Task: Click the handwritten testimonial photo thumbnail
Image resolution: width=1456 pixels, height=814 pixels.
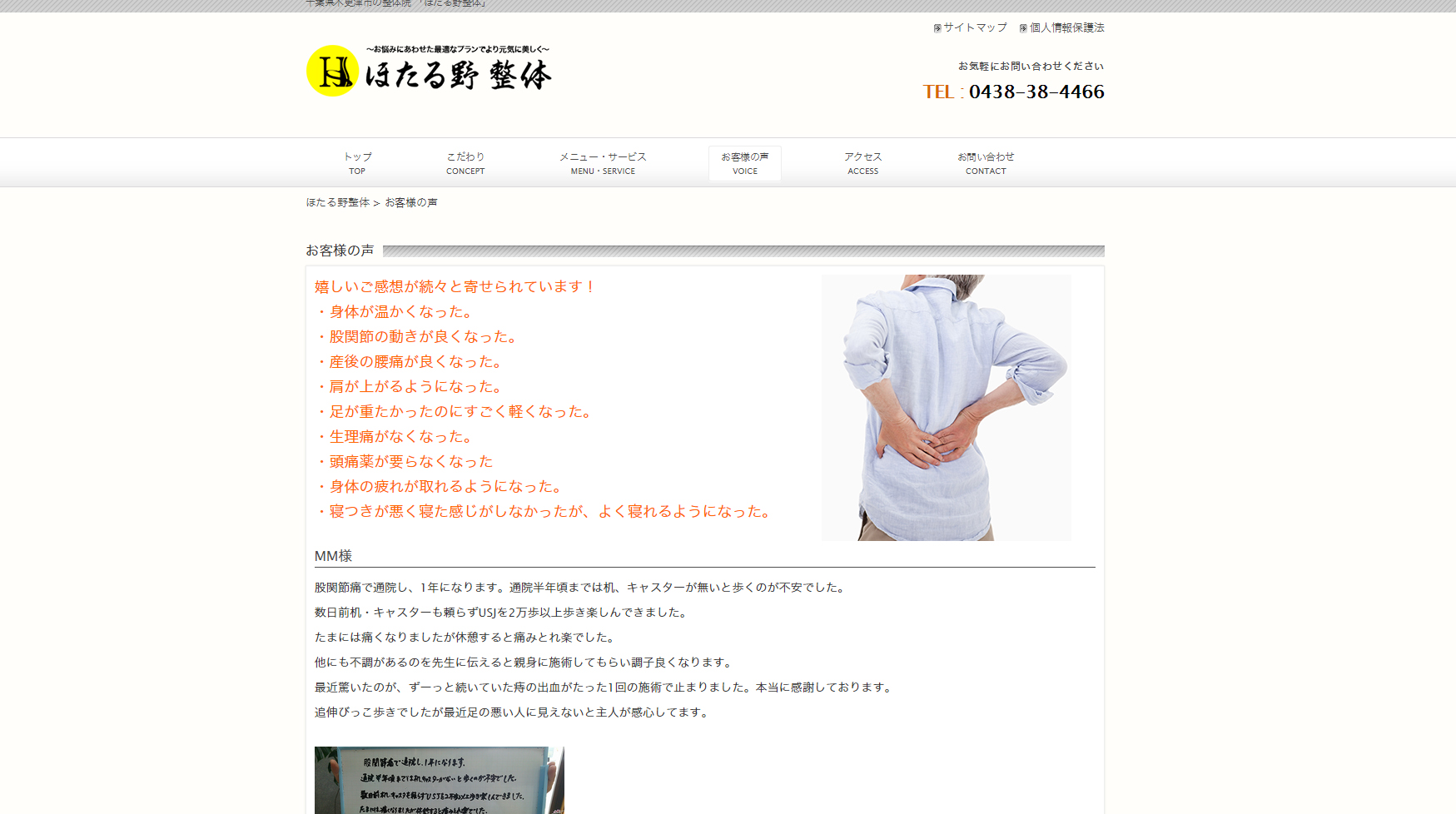Action: click(440, 780)
